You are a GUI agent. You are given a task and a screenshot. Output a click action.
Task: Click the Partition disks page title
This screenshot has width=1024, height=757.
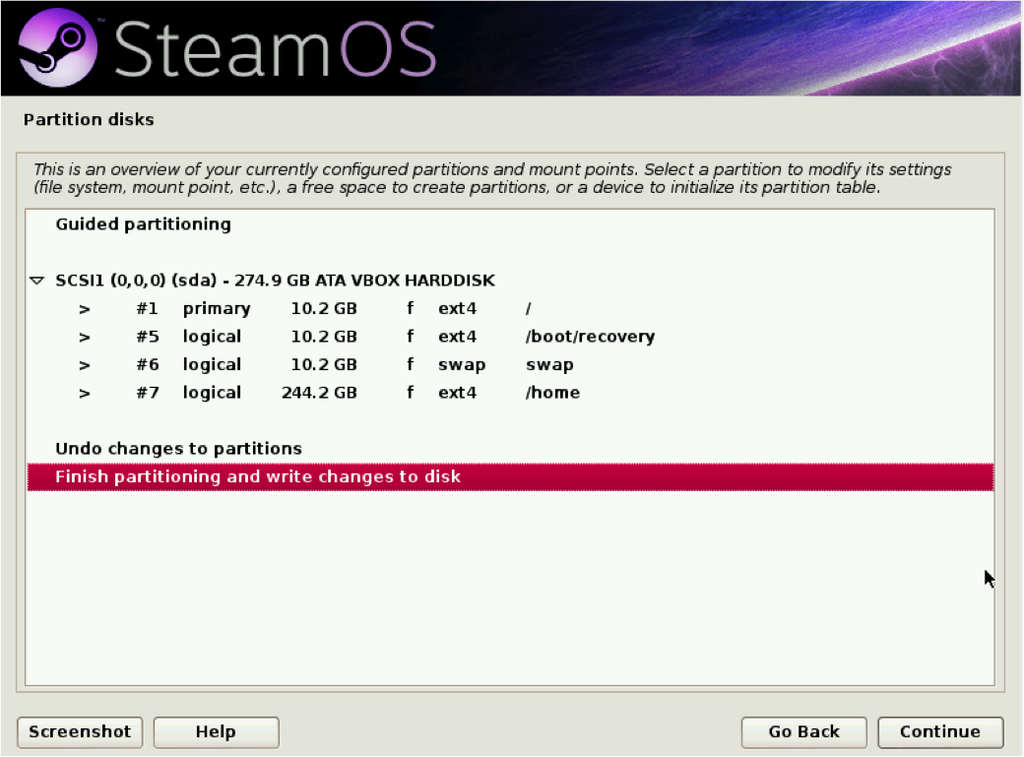[x=88, y=119]
